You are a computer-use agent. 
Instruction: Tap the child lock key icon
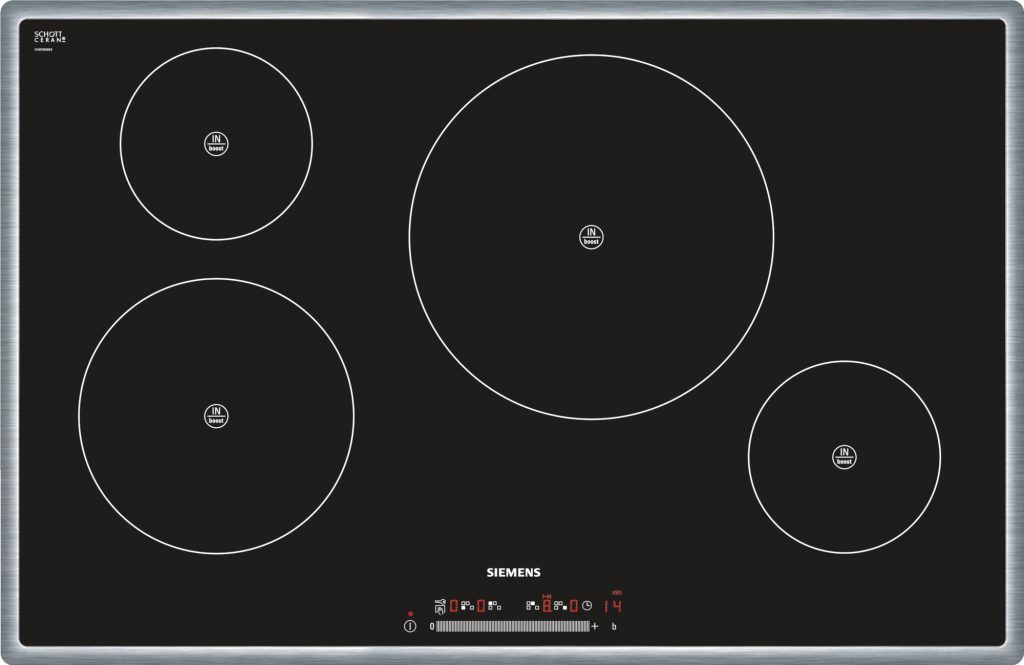coord(439,605)
